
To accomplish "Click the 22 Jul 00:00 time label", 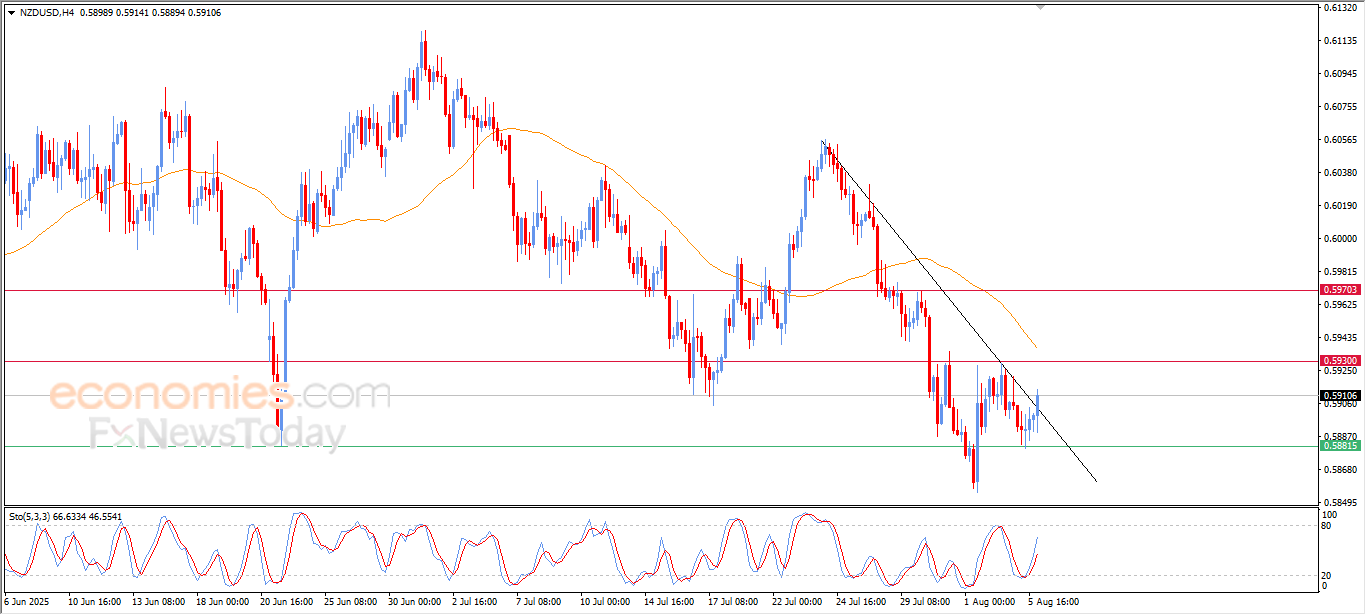I will 797,602.
